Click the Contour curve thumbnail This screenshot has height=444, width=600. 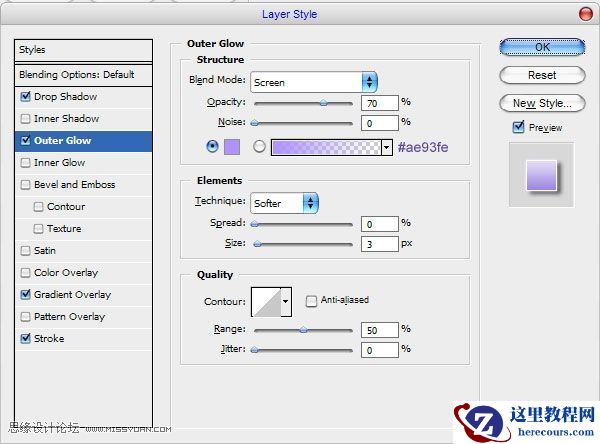click(266, 302)
